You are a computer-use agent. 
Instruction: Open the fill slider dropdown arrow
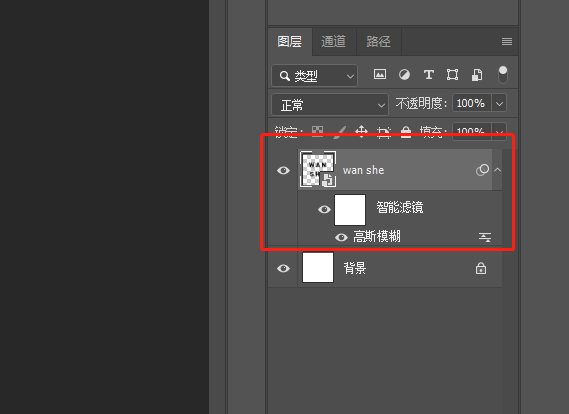499,131
